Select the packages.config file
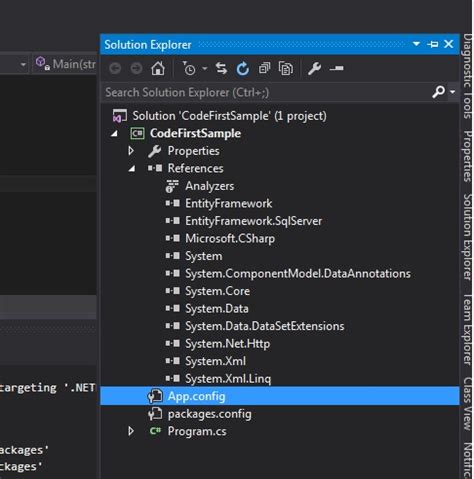474x479 pixels. [x=210, y=414]
